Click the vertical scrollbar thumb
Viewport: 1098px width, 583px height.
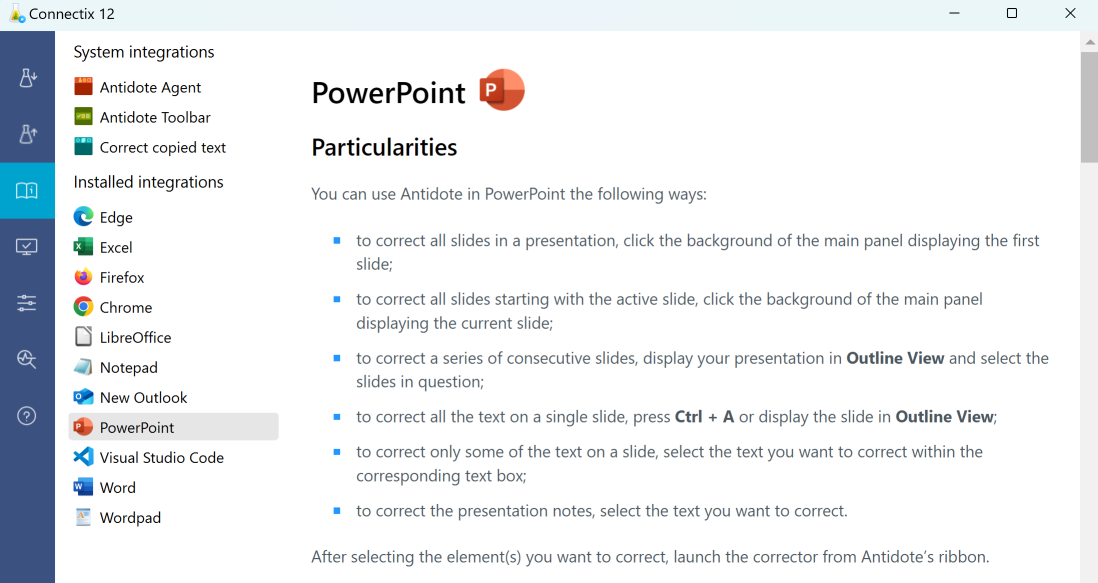pos(1089,105)
